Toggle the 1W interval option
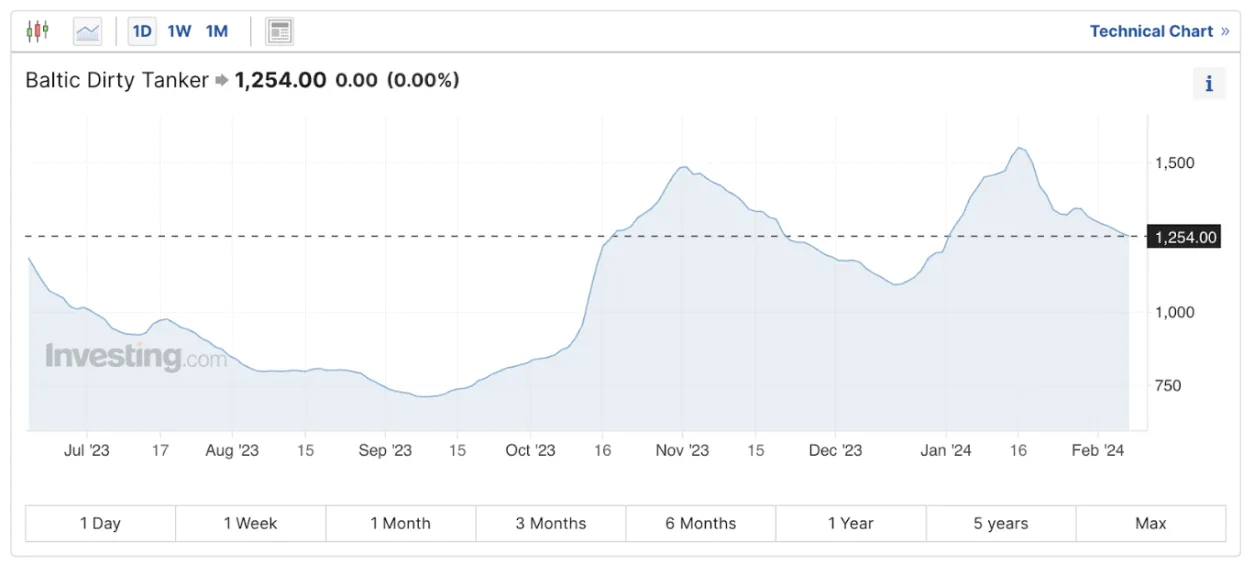 pos(180,31)
